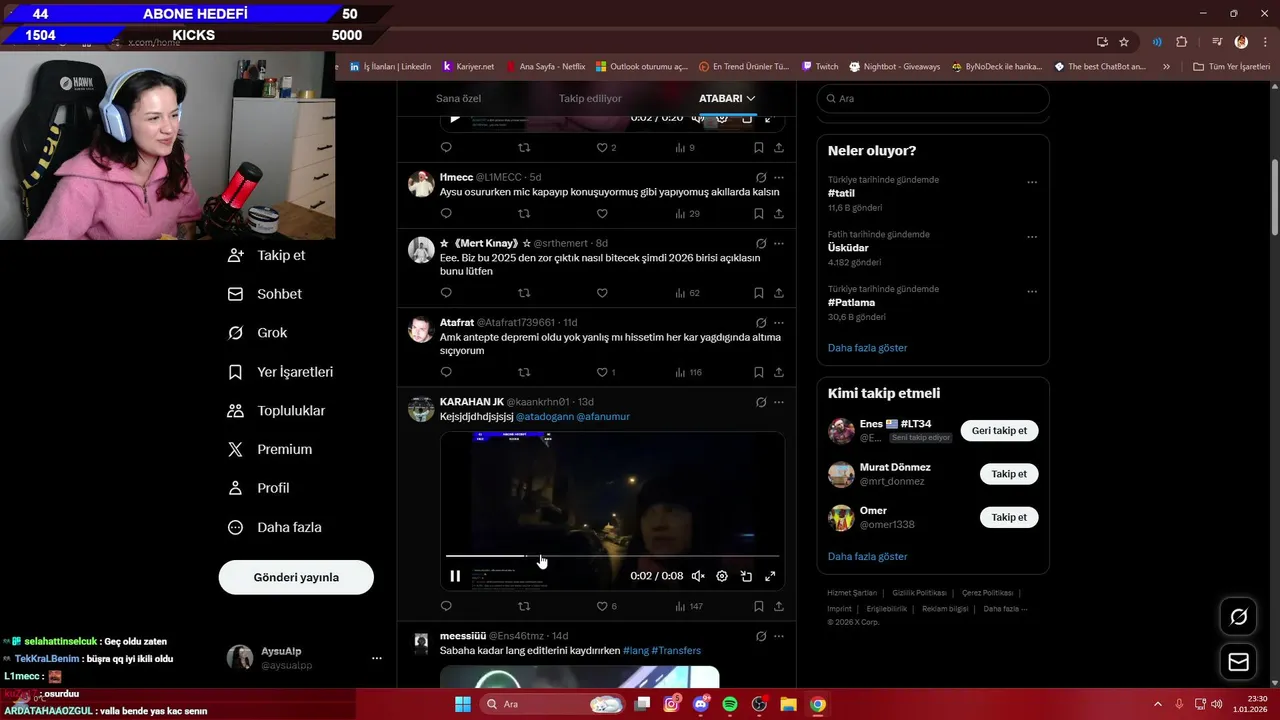This screenshot has height=720, width=1280.
Task: Open the #lang hashtag link
Action: tap(635, 650)
